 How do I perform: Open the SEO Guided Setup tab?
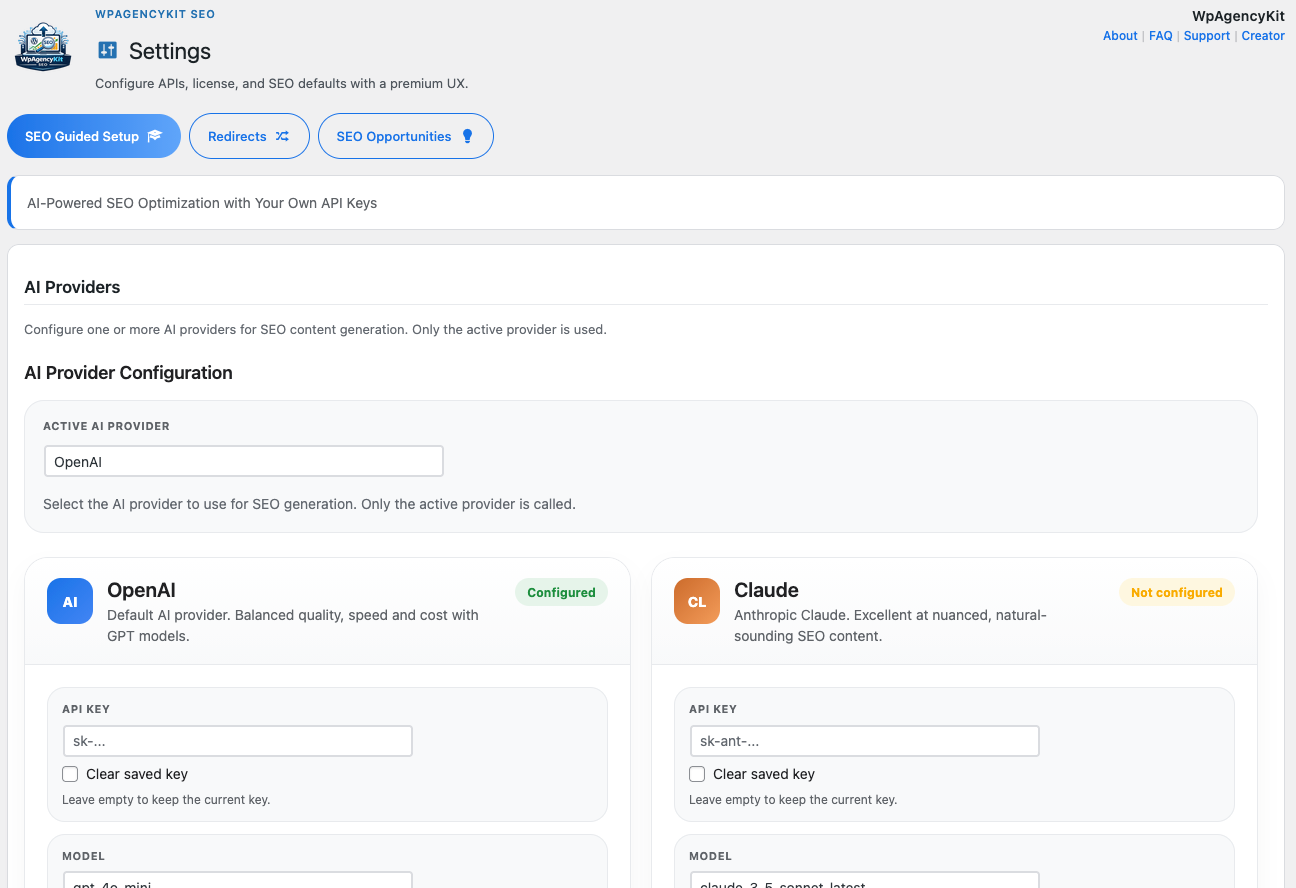(x=94, y=136)
